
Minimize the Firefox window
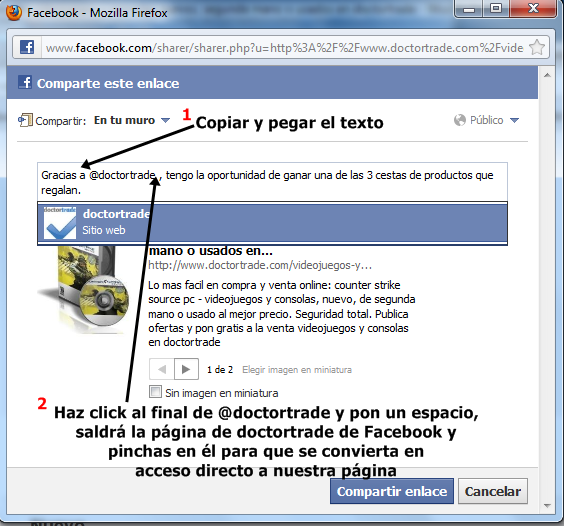pyautogui.click(x=468, y=9)
